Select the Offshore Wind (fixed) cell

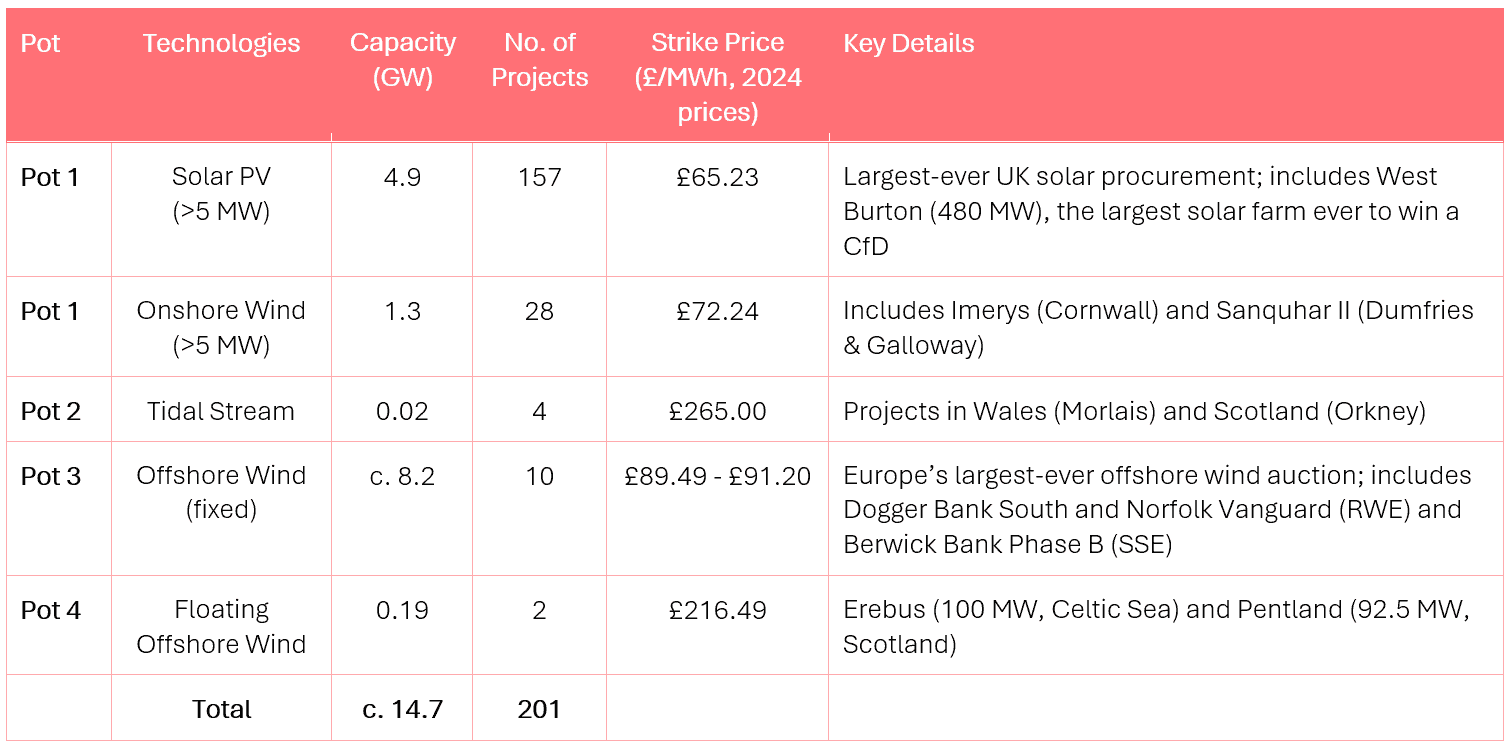tap(221, 492)
